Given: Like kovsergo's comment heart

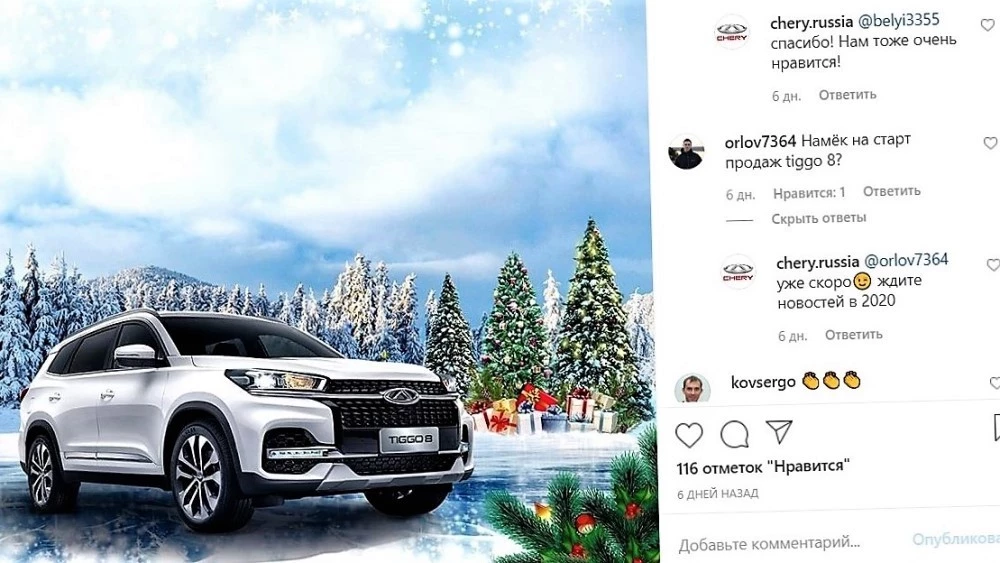Looking at the screenshot, I should click(995, 383).
